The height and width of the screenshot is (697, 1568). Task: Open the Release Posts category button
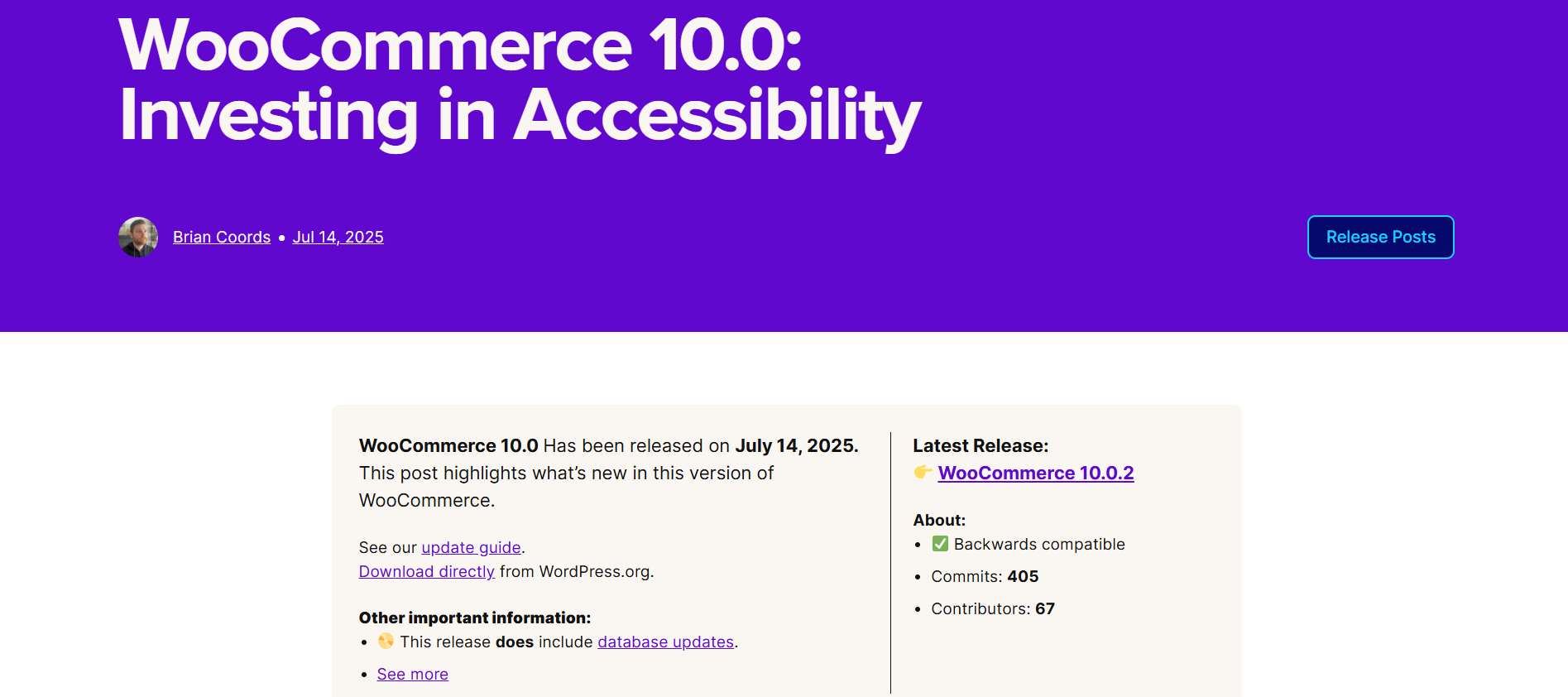point(1380,238)
